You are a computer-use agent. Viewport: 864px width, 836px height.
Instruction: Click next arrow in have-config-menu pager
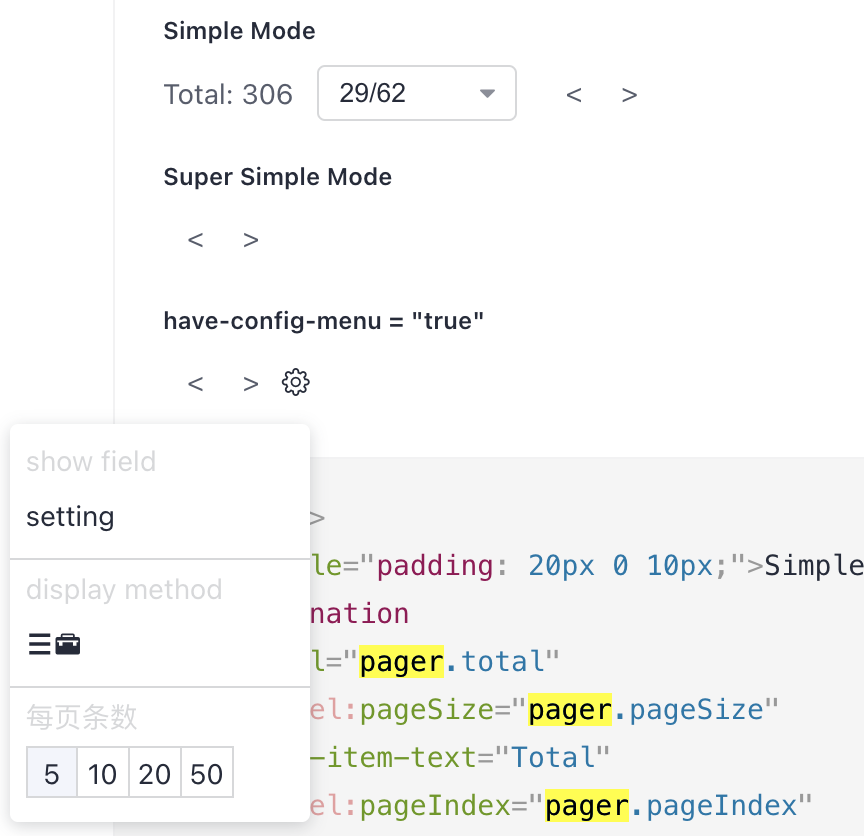click(251, 384)
